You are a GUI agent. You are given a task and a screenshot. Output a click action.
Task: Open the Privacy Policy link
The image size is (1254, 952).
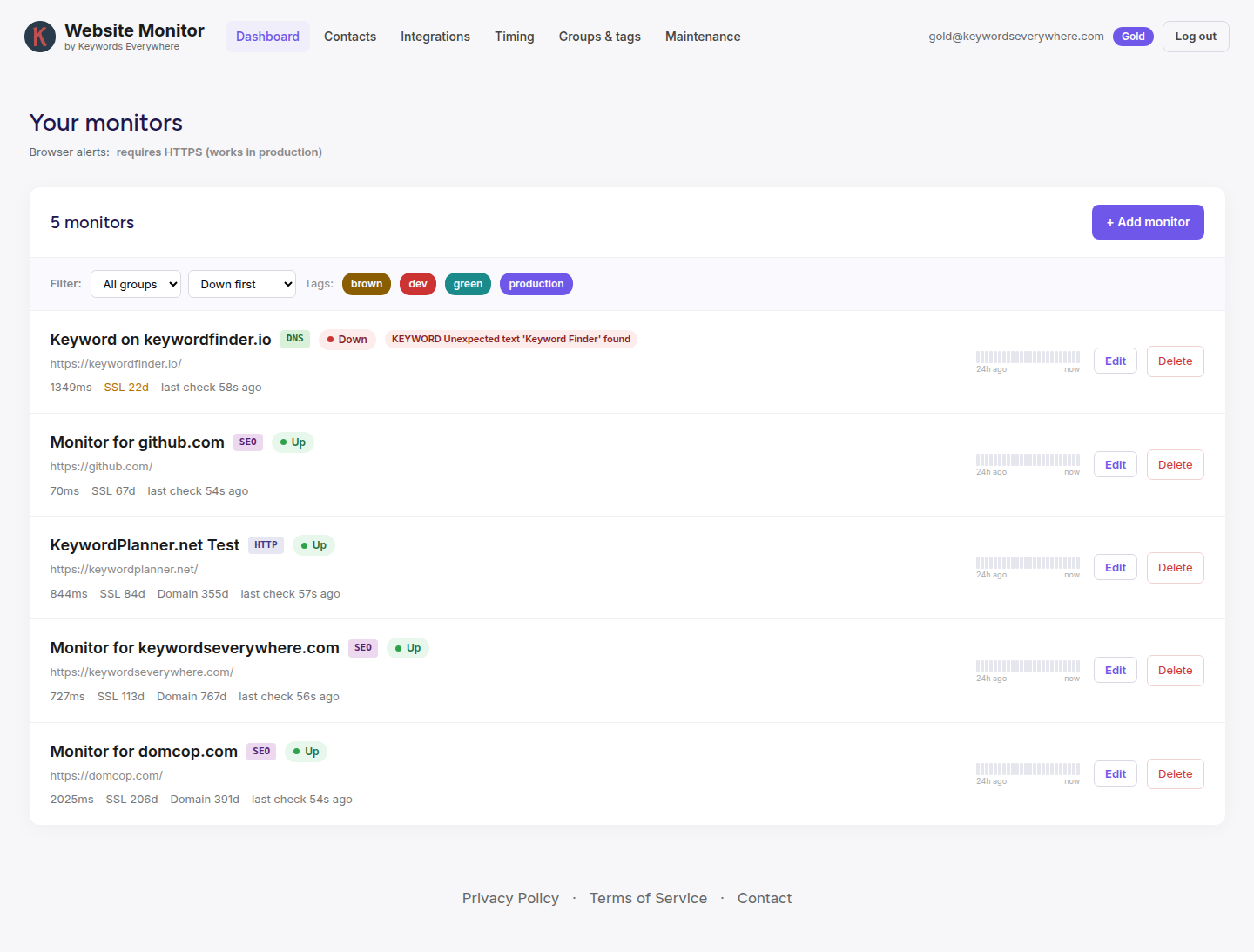coord(510,898)
